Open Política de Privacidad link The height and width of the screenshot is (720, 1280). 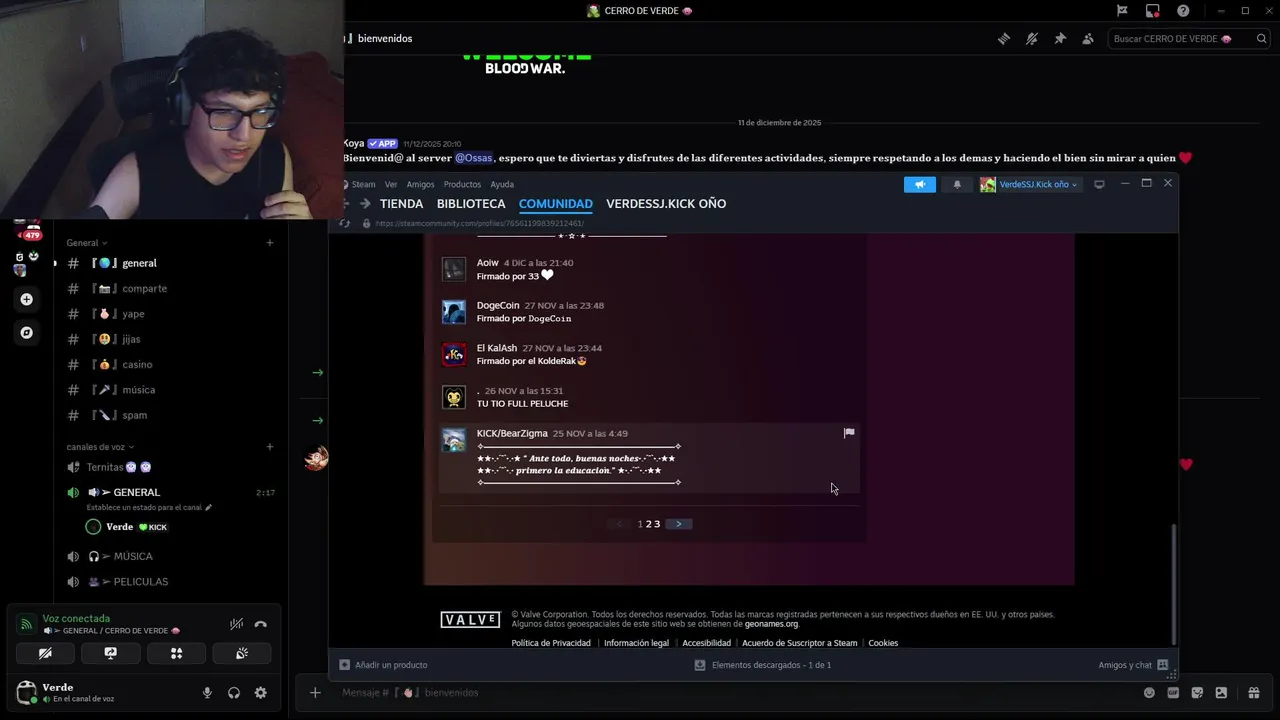tap(551, 643)
